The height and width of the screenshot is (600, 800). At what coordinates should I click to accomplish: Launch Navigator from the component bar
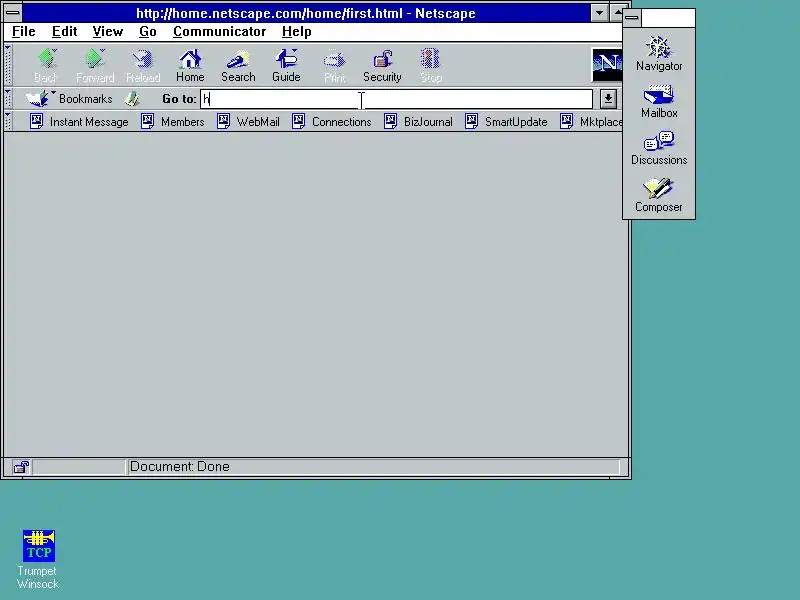click(659, 54)
